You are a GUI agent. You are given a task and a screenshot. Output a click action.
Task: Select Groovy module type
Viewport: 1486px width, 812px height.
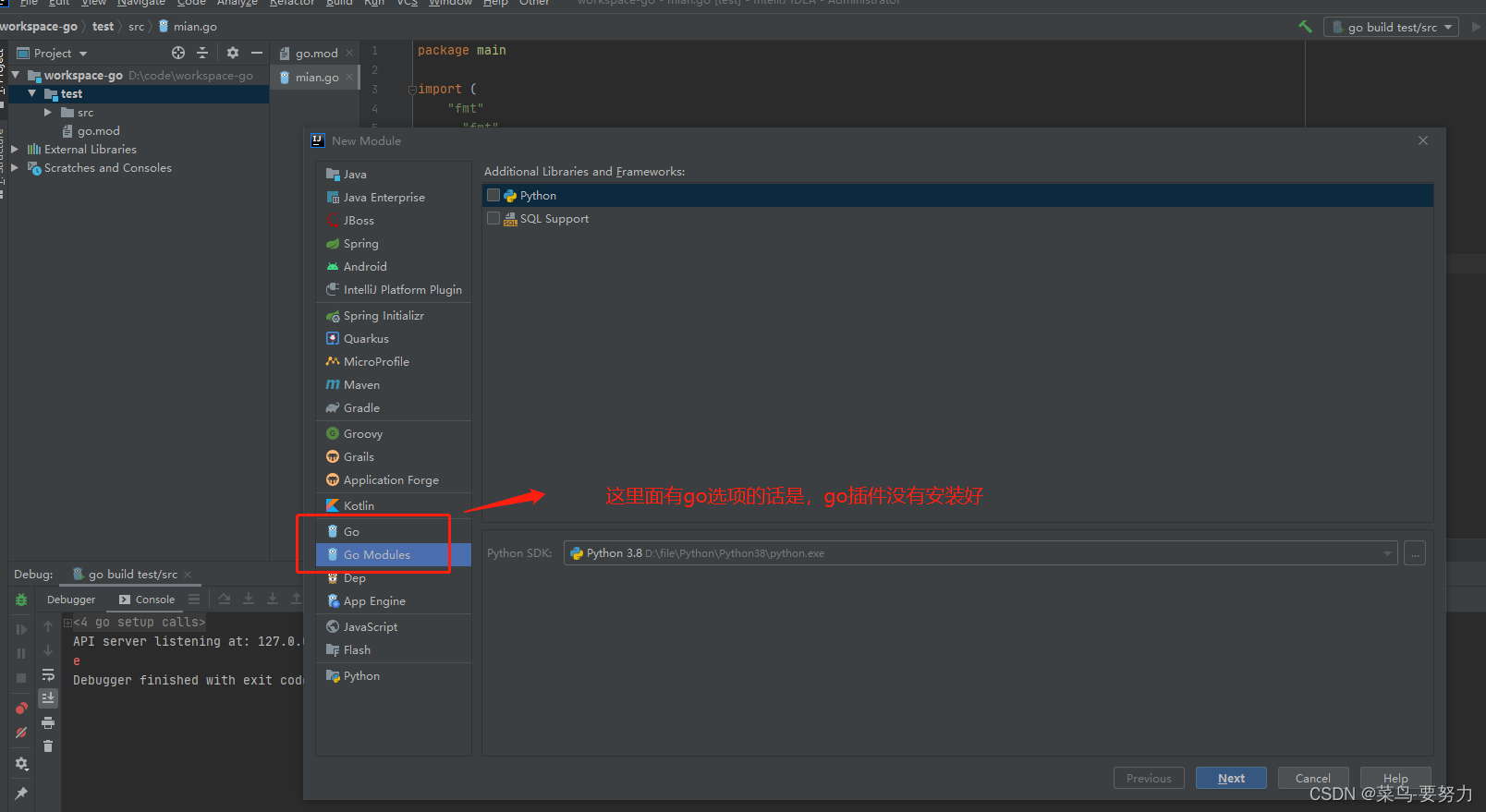pyautogui.click(x=394, y=433)
